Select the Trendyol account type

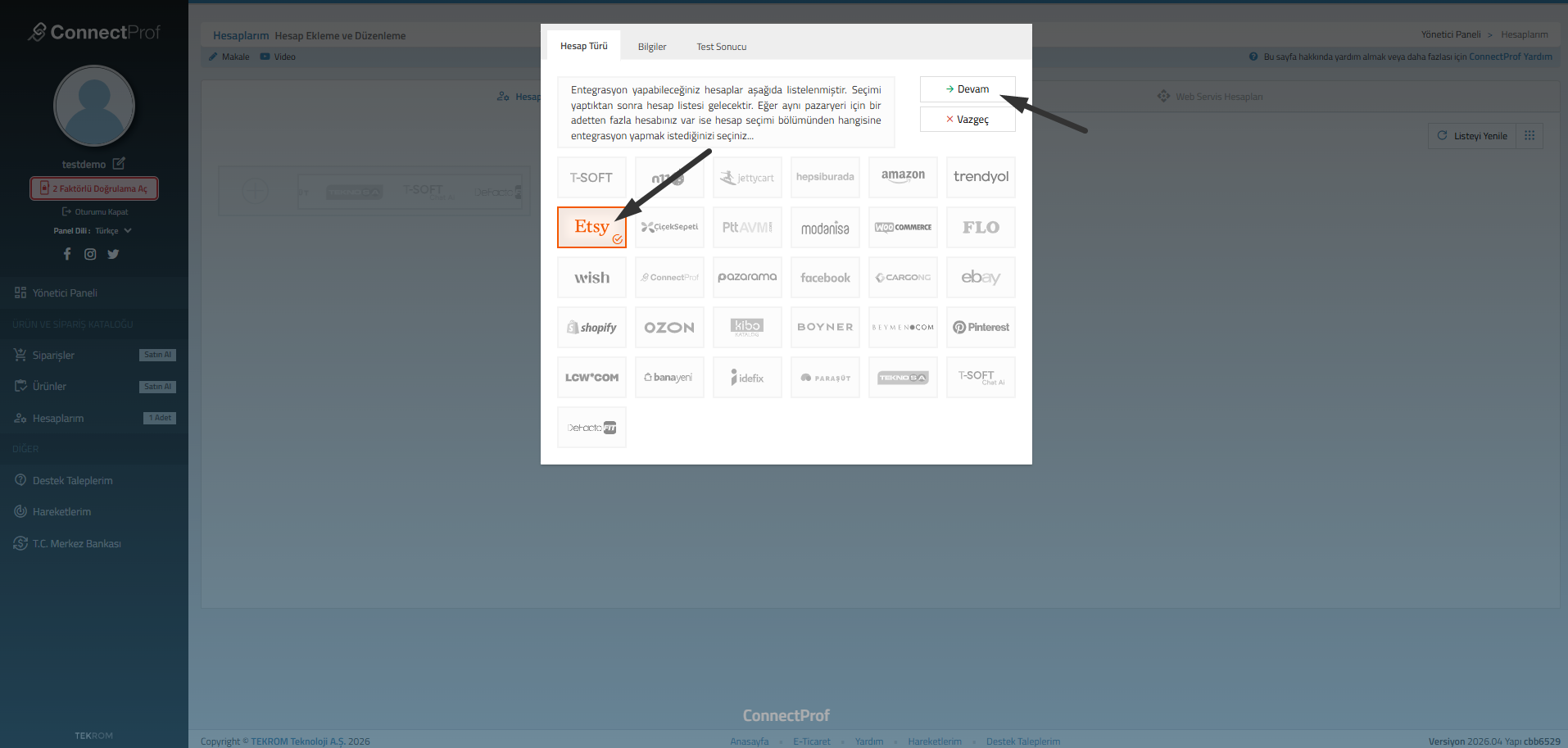pyautogui.click(x=981, y=177)
